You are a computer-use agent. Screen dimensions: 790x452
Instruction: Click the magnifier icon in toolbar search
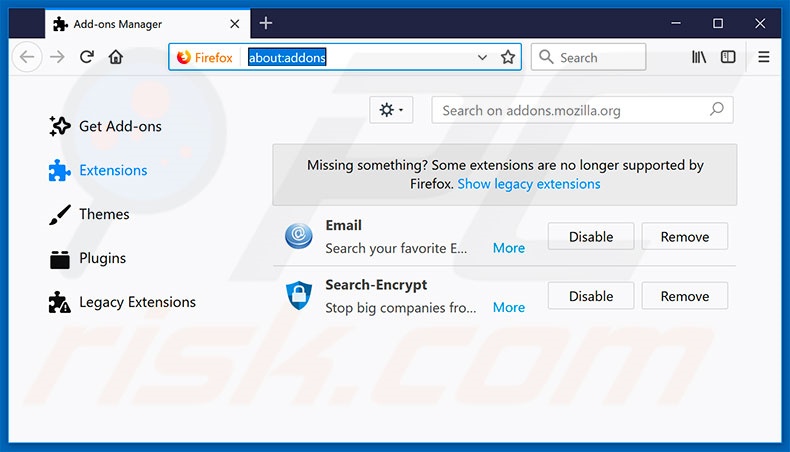click(x=546, y=56)
